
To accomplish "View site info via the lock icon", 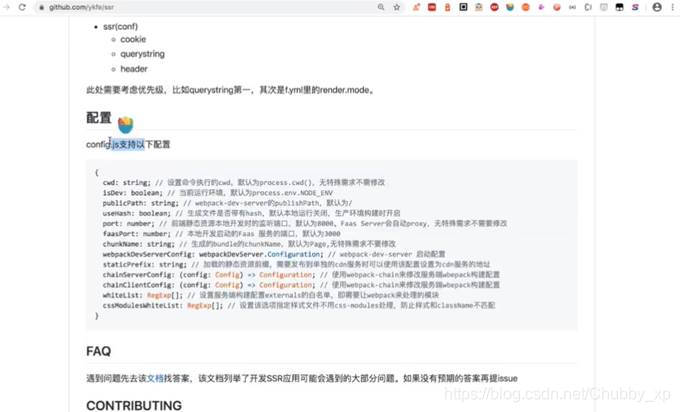I will click(x=41, y=7).
